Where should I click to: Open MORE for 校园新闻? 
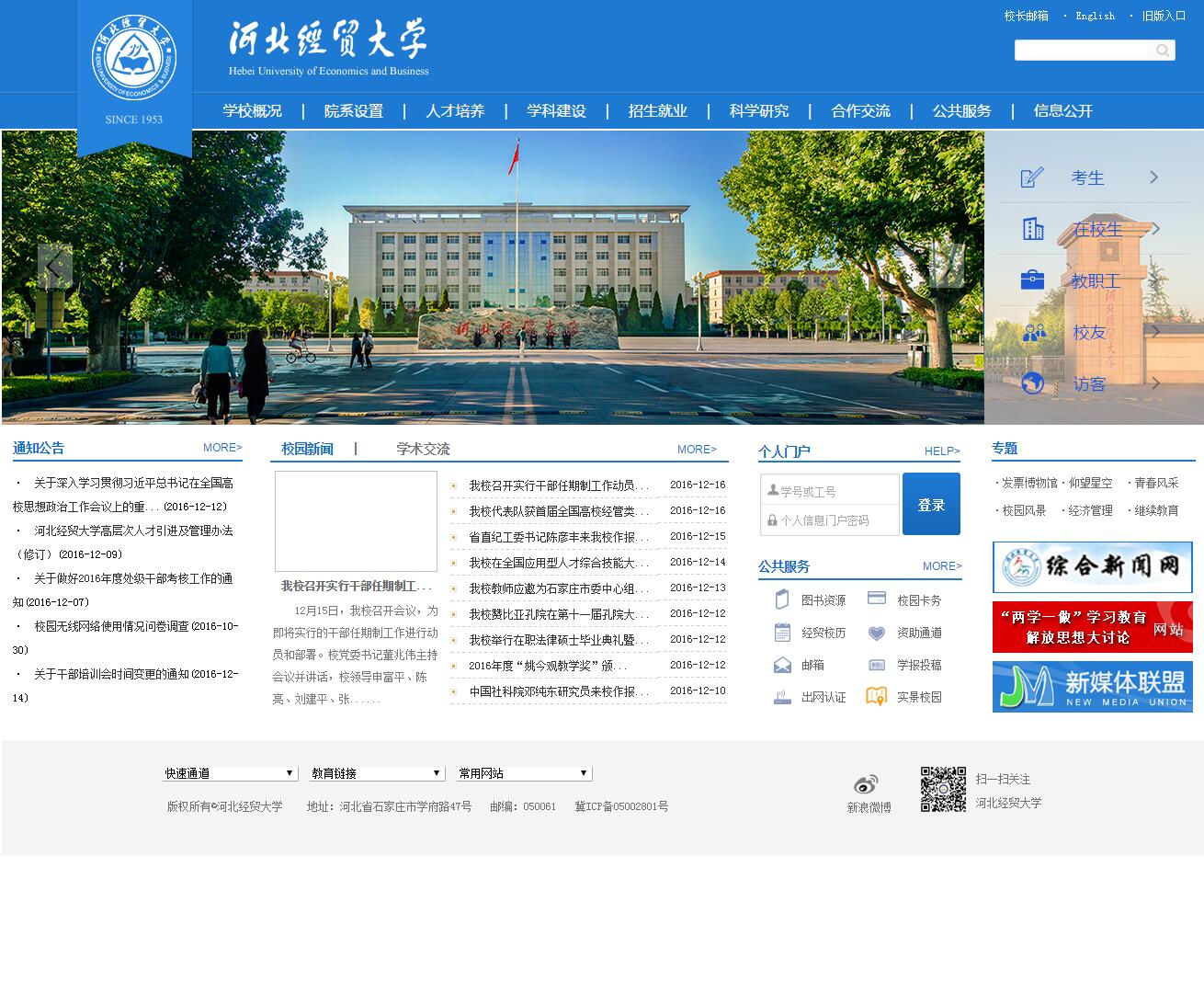tap(697, 450)
